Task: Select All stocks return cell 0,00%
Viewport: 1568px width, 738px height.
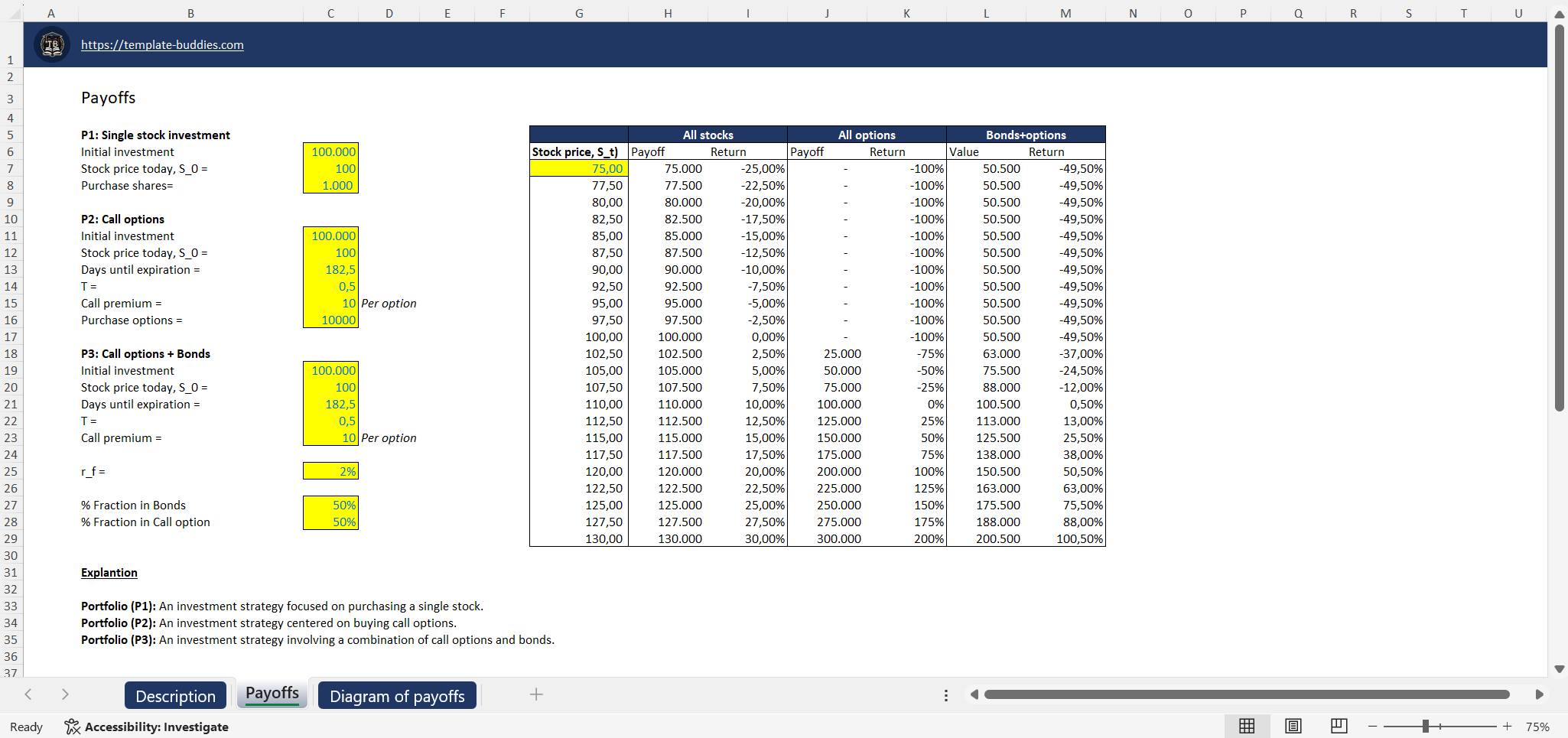Action: click(747, 337)
